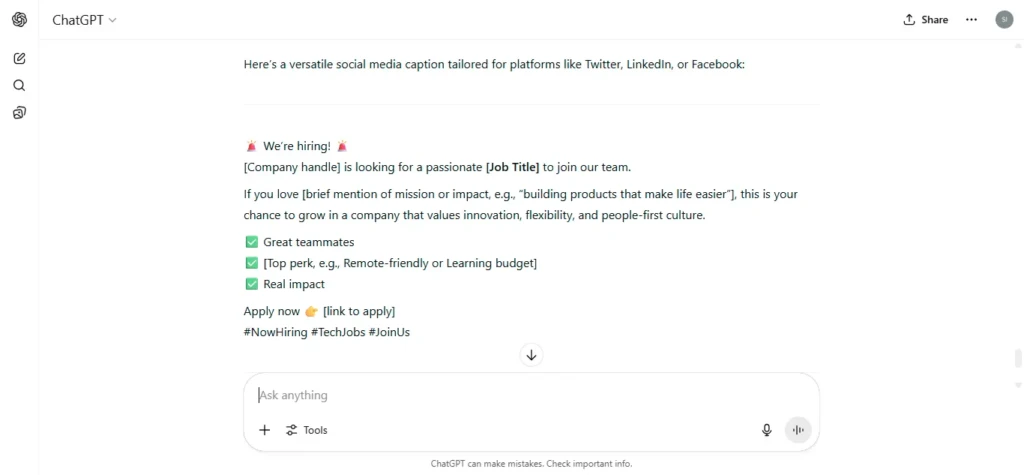The image size is (1024, 475).
Task: Click the ChatGPT logo in the sidebar
Action: click(x=20, y=20)
